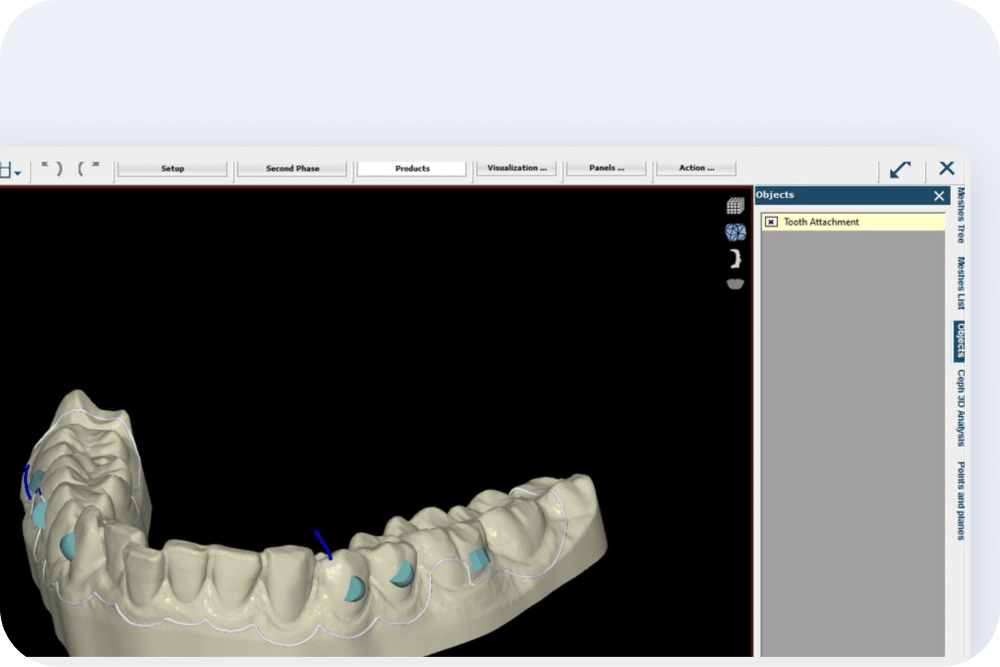The image size is (1000, 667).
Task: Click the undo arrow in the toolbar
Action: tap(52, 168)
